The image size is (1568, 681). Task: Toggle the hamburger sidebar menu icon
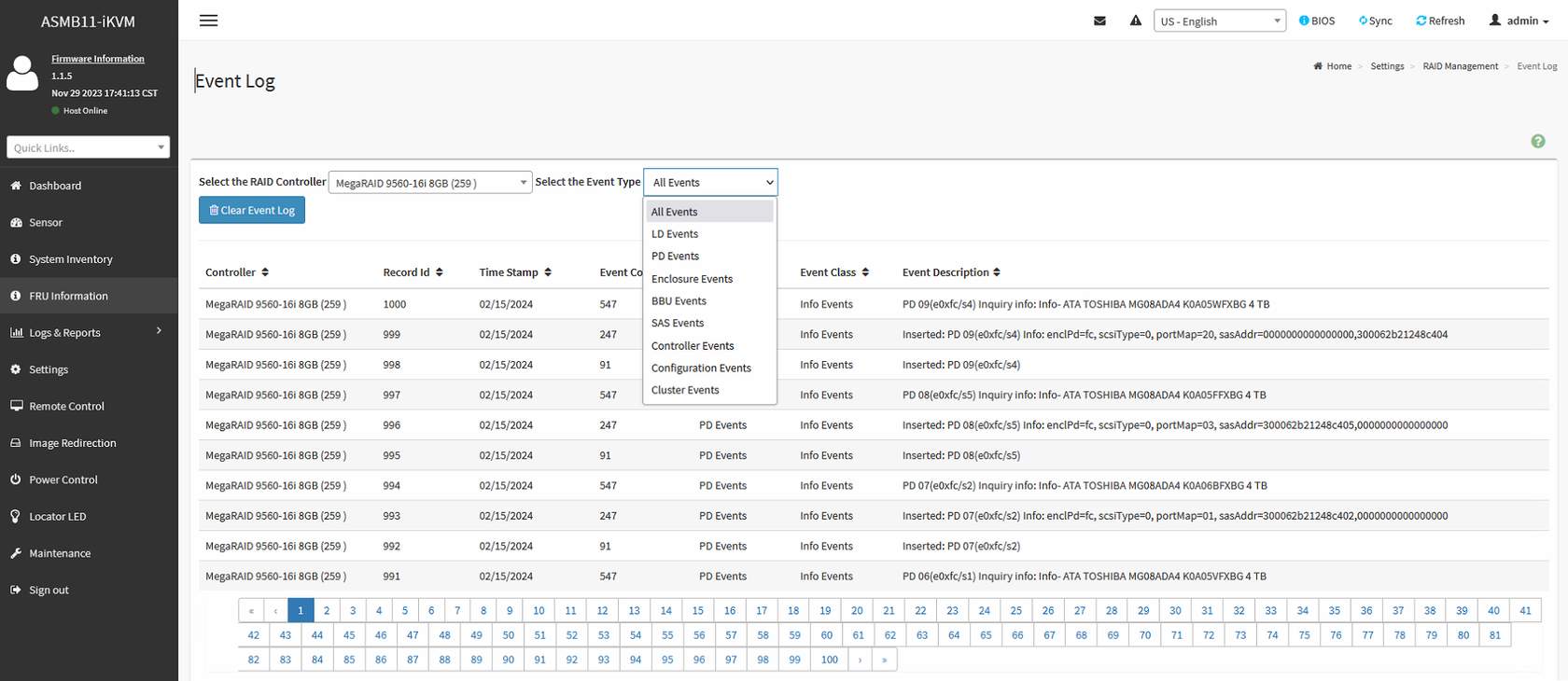tap(208, 21)
